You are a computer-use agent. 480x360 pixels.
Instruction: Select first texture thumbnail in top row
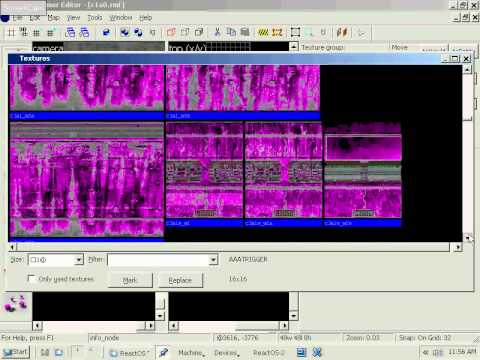click(87, 88)
